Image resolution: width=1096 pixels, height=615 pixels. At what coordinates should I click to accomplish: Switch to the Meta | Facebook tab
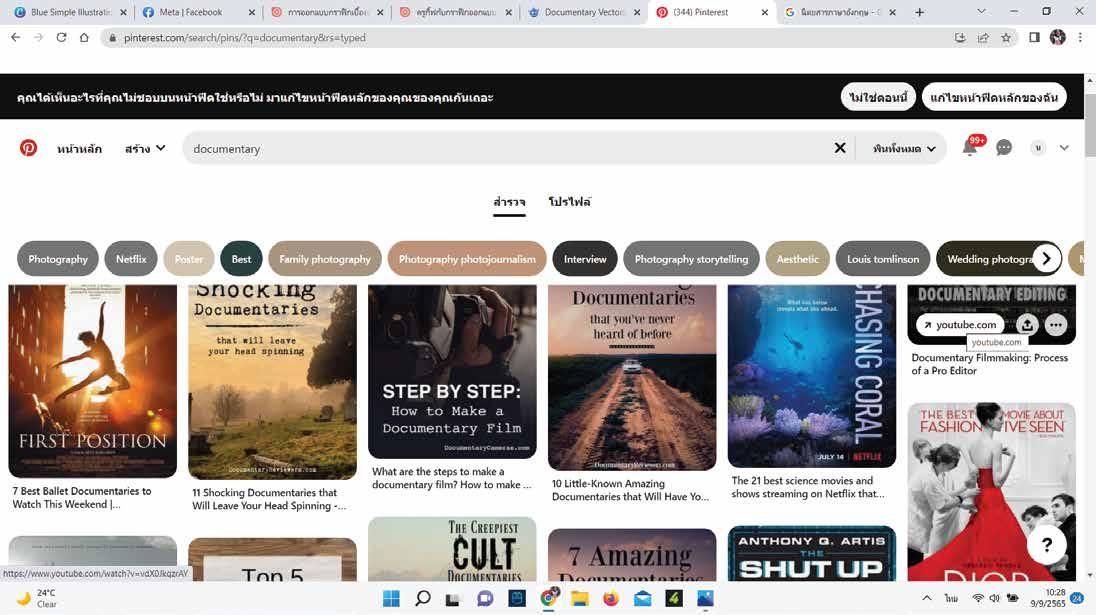(198, 12)
